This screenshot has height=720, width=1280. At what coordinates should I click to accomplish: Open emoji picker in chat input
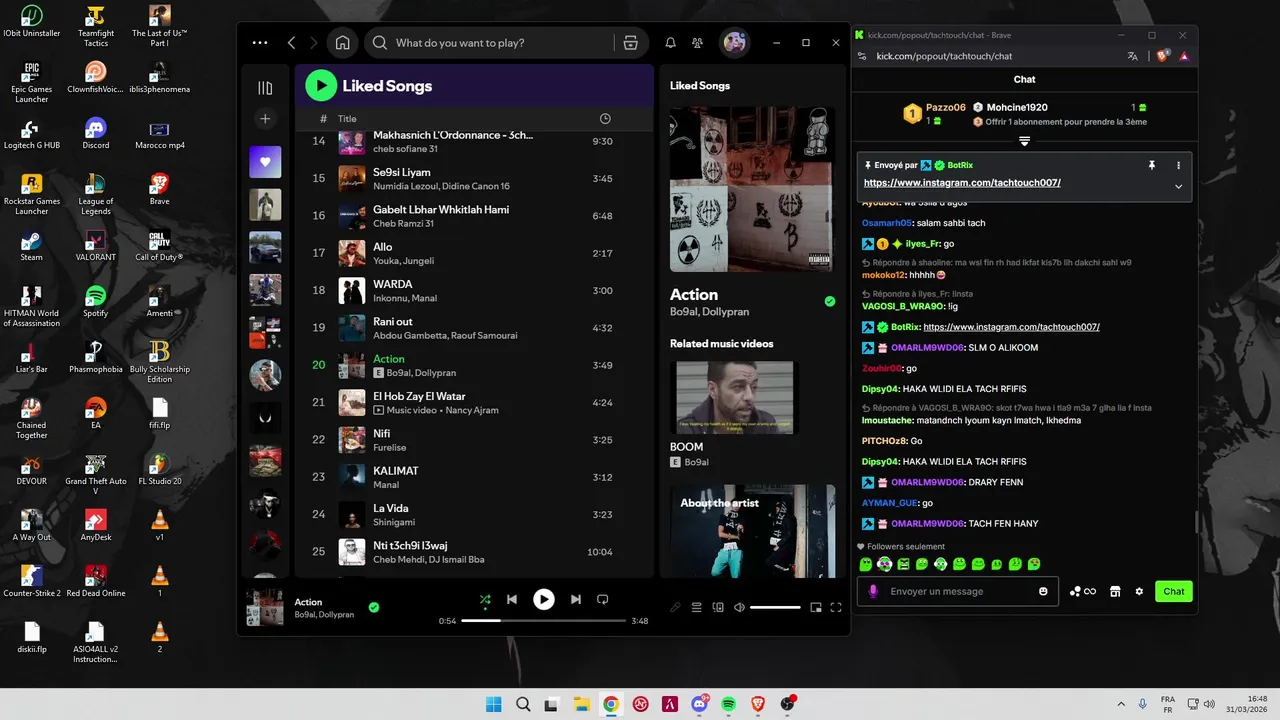pos(1043,591)
